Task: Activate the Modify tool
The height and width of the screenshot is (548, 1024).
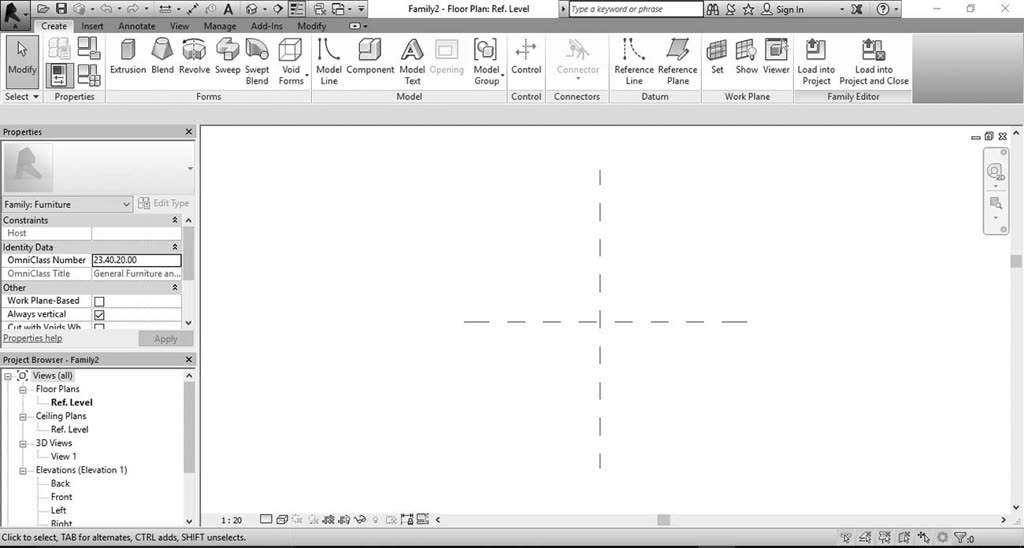Action: (x=22, y=62)
